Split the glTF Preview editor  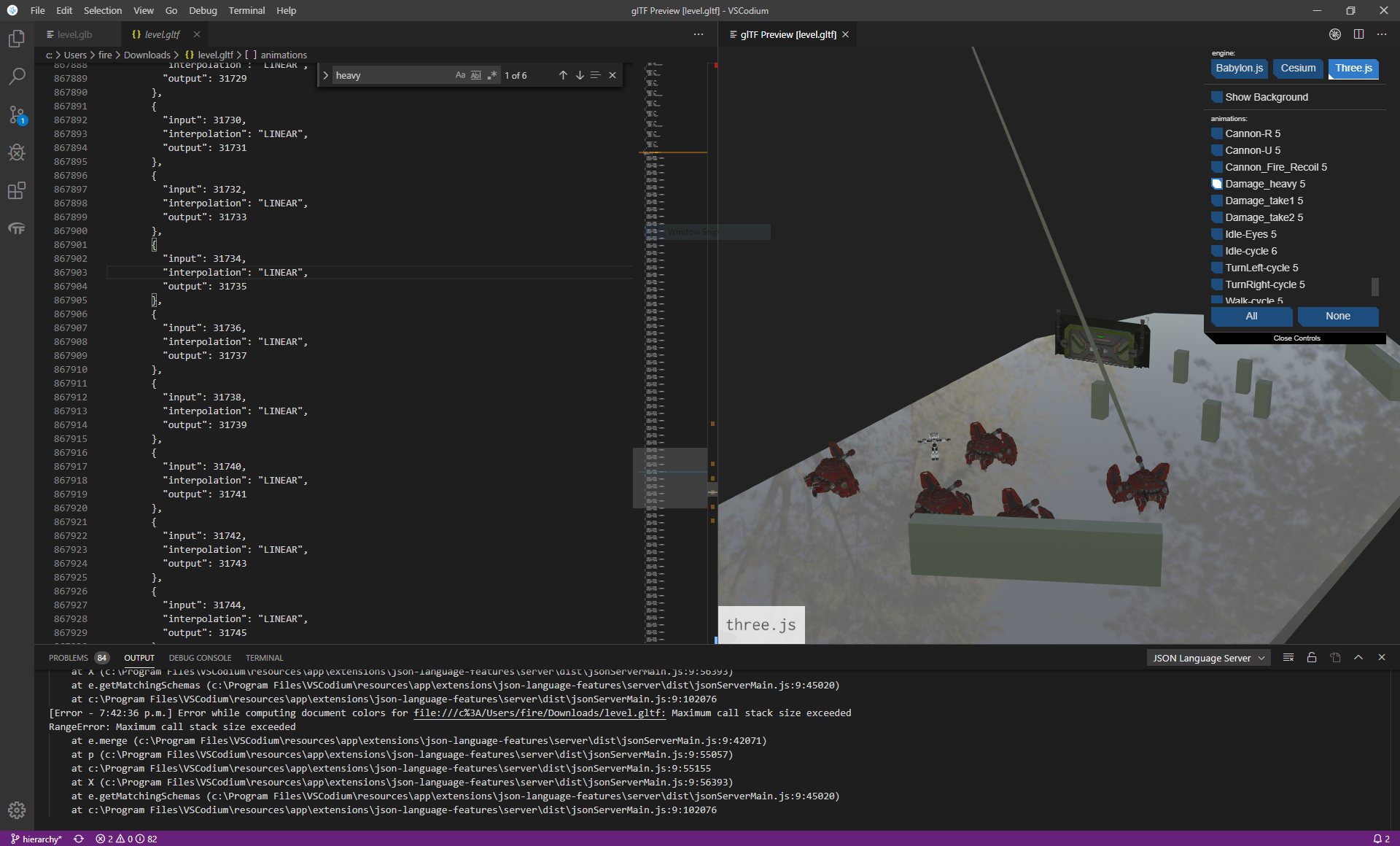point(1358,34)
